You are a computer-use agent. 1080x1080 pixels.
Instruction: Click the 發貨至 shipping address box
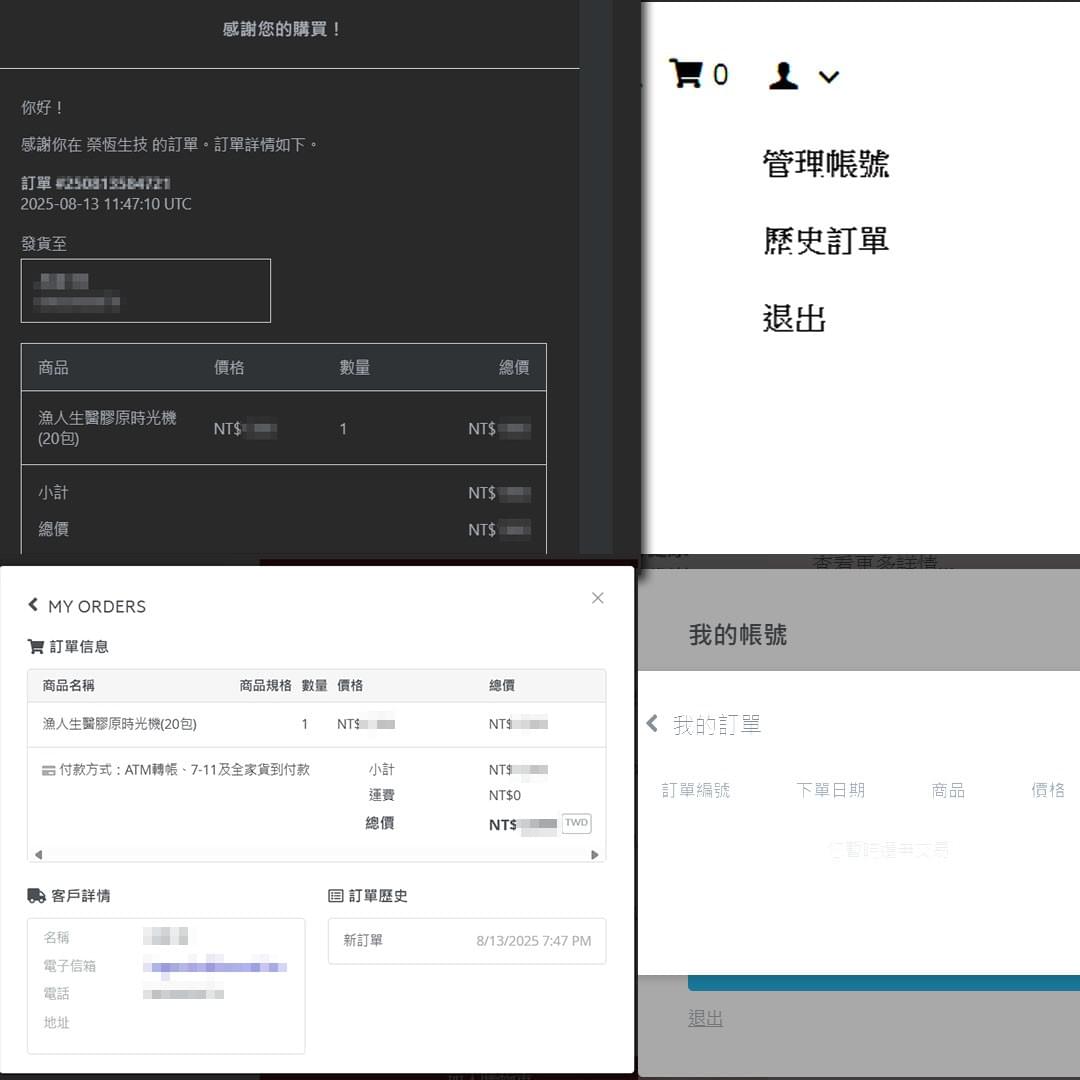(x=145, y=291)
